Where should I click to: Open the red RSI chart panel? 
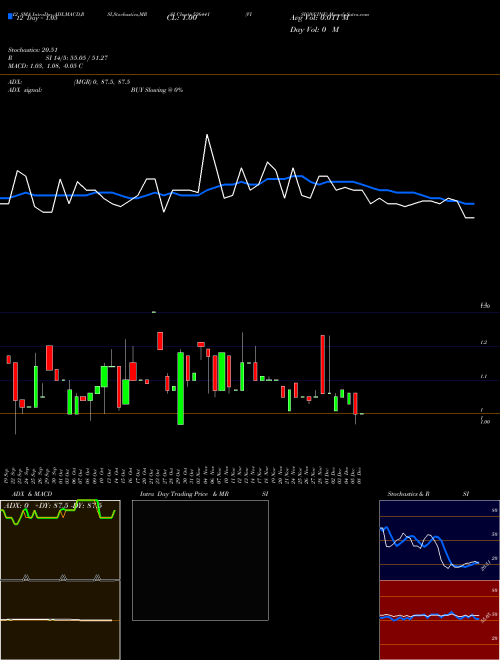pos(439,620)
